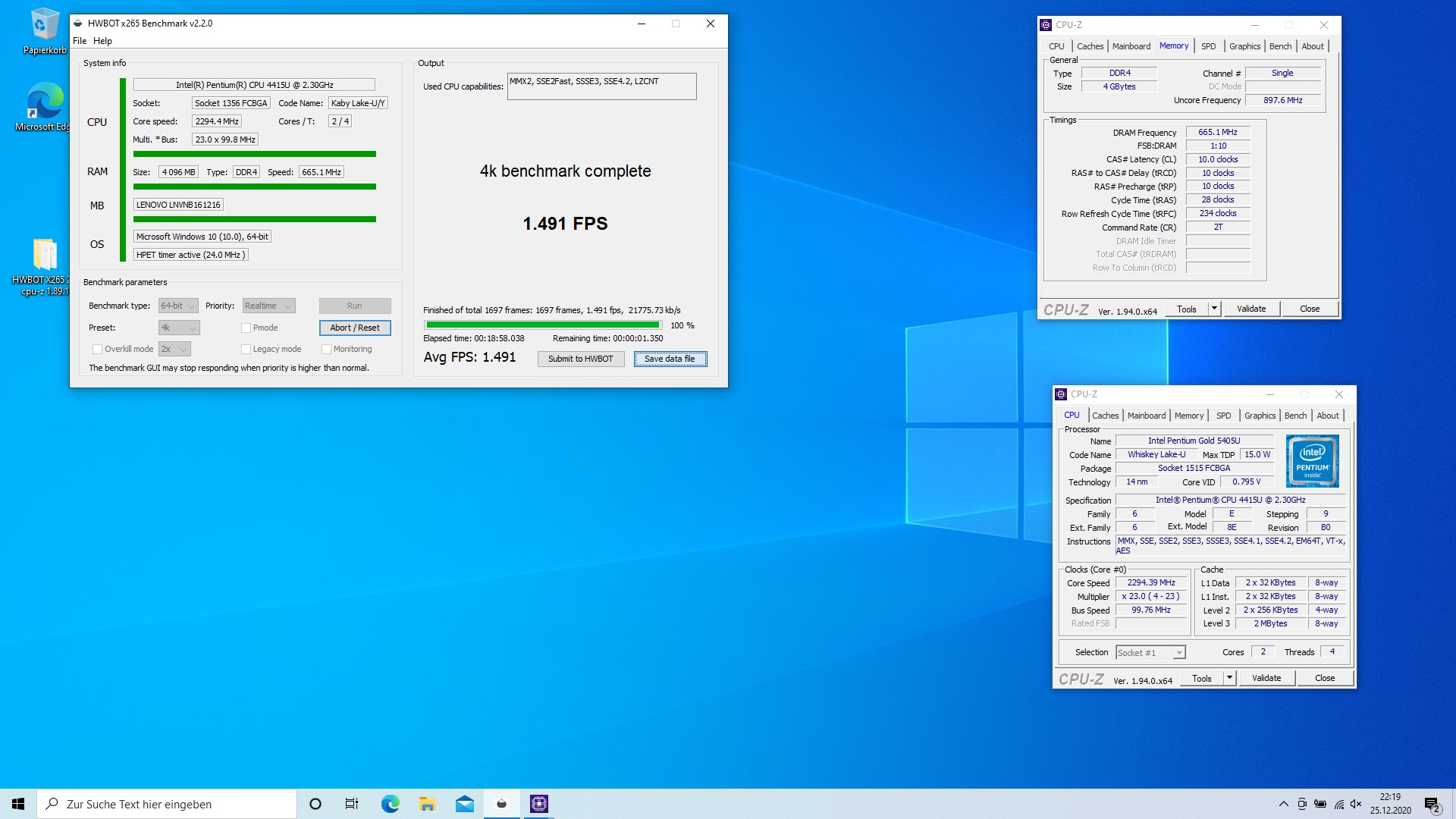Viewport: 1456px width, 819px height.
Task: Click the Kaby Lake-U/Y code name field
Action: coord(358,103)
